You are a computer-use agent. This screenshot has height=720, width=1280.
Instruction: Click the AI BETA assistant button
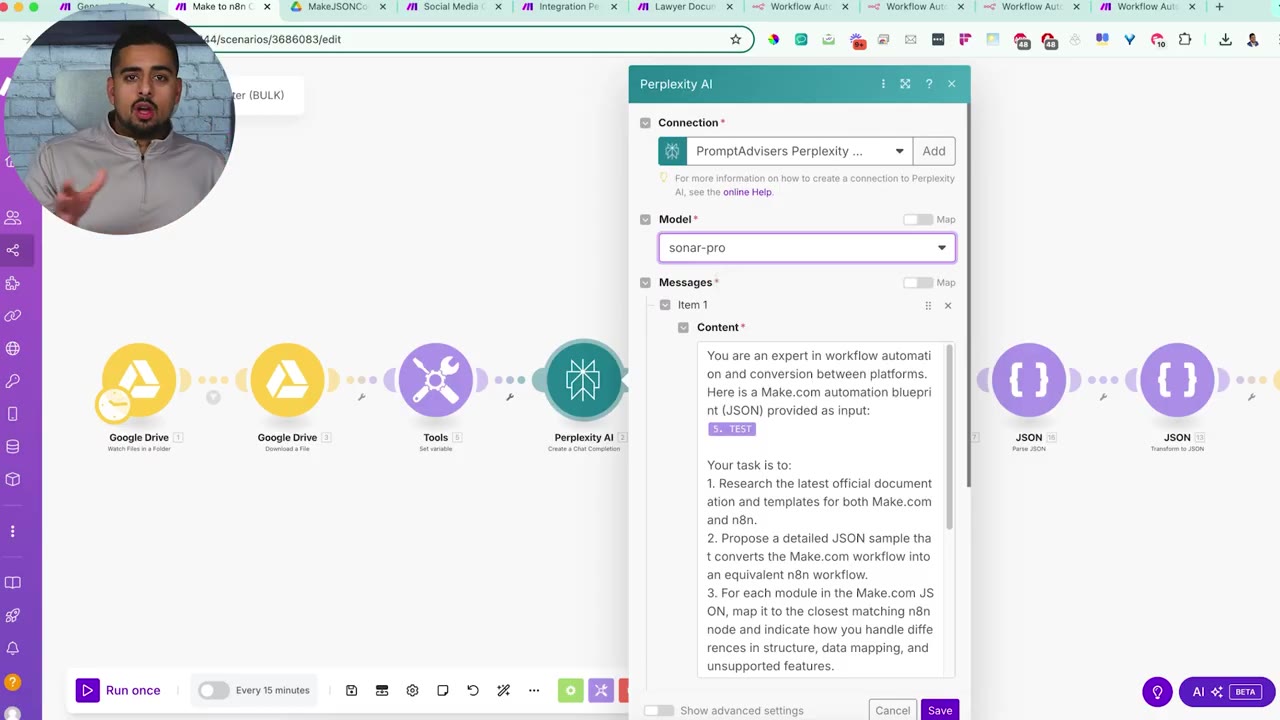(1227, 692)
